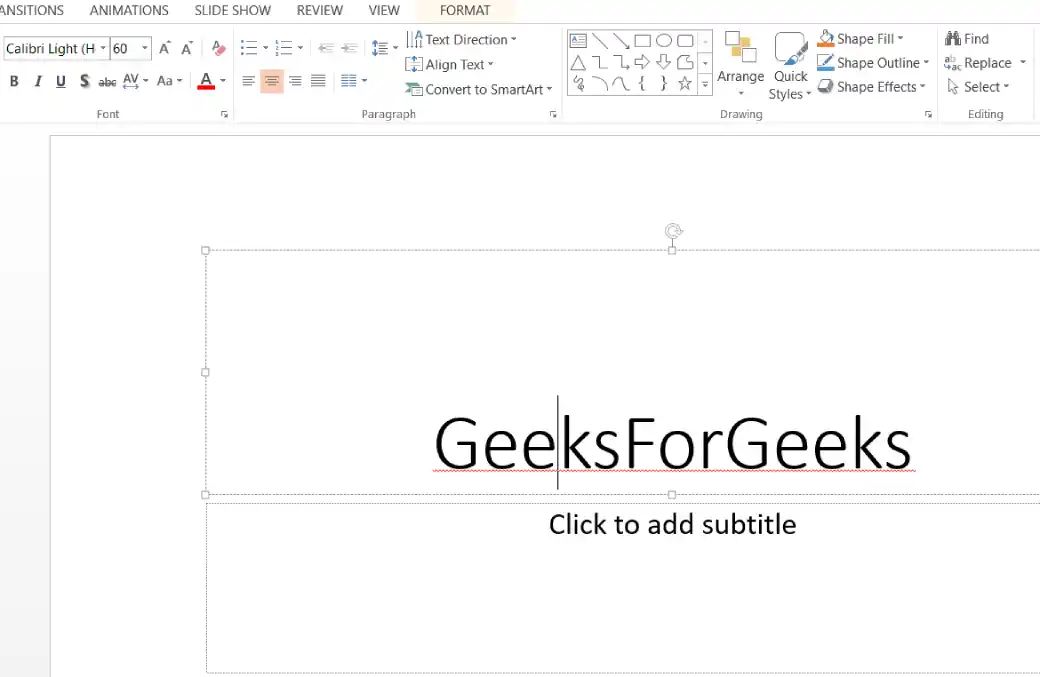Open the Arrange menu
1040x677 pixels.
[740, 65]
